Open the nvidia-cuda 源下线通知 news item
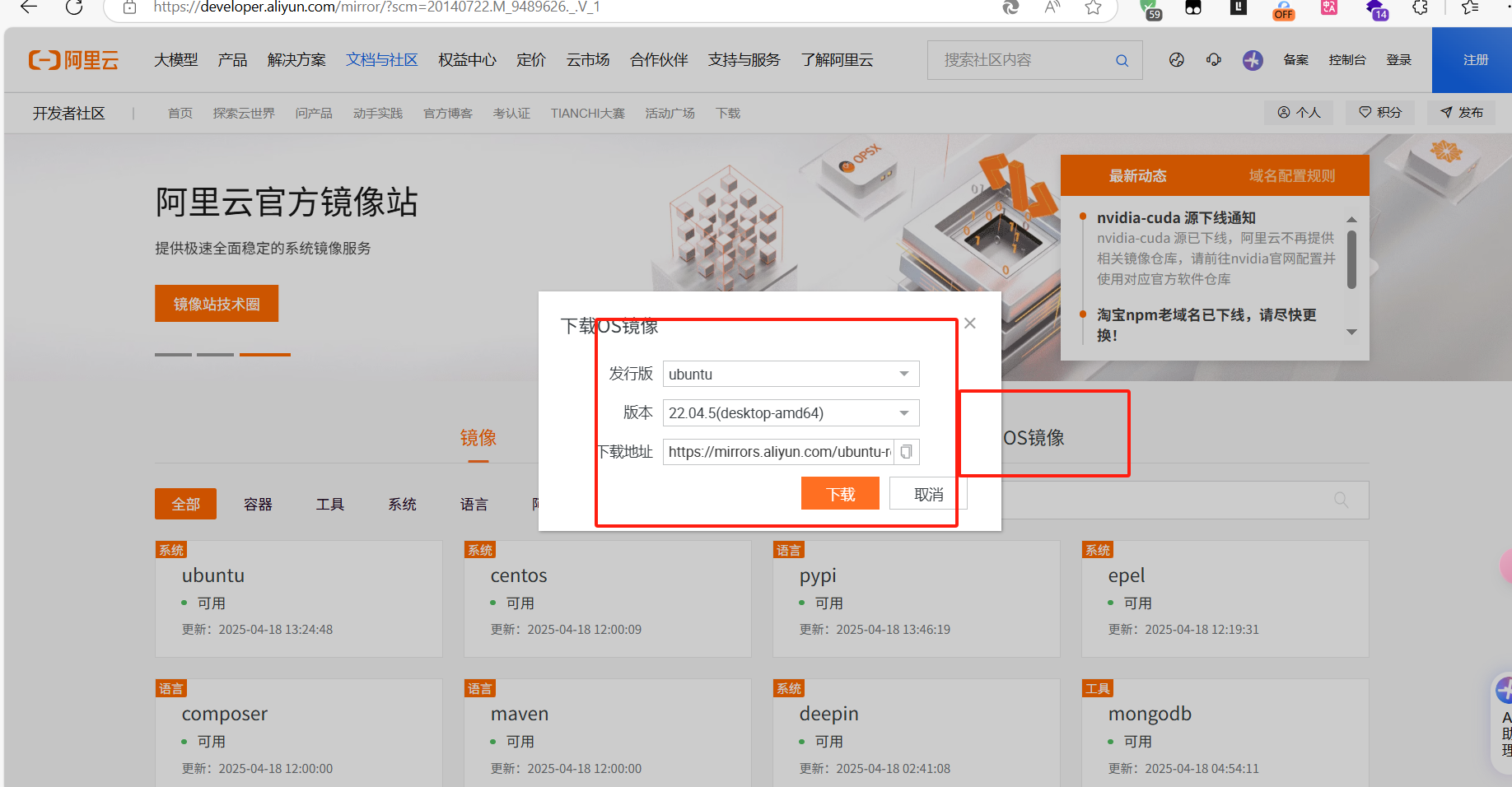Viewport: 1512px width, 787px height. click(x=1176, y=218)
